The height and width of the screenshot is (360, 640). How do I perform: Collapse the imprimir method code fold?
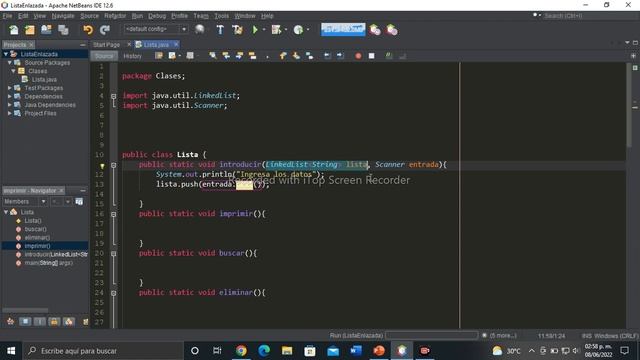tap(113, 214)
